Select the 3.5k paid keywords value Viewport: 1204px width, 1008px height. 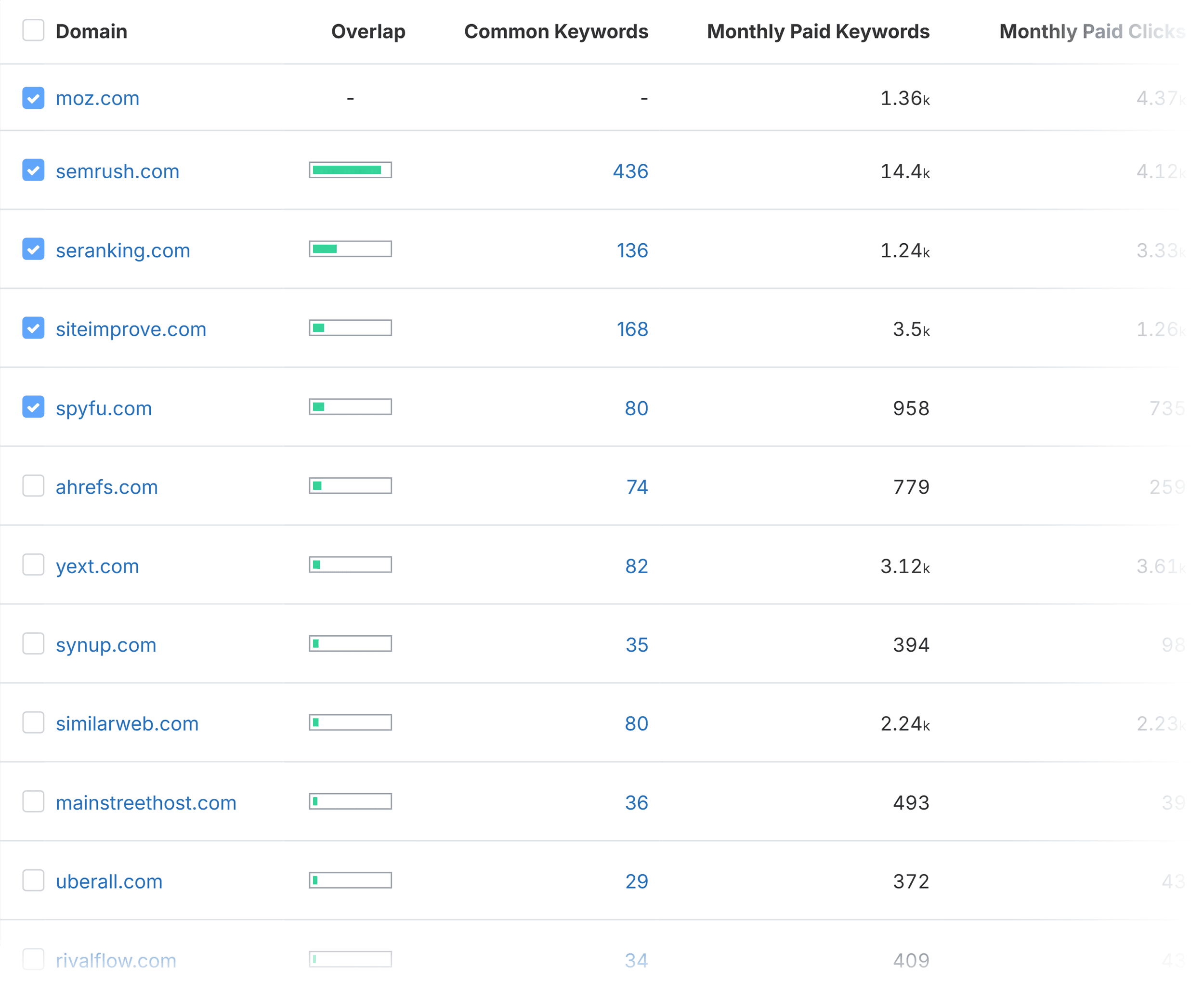click(911, 329)
